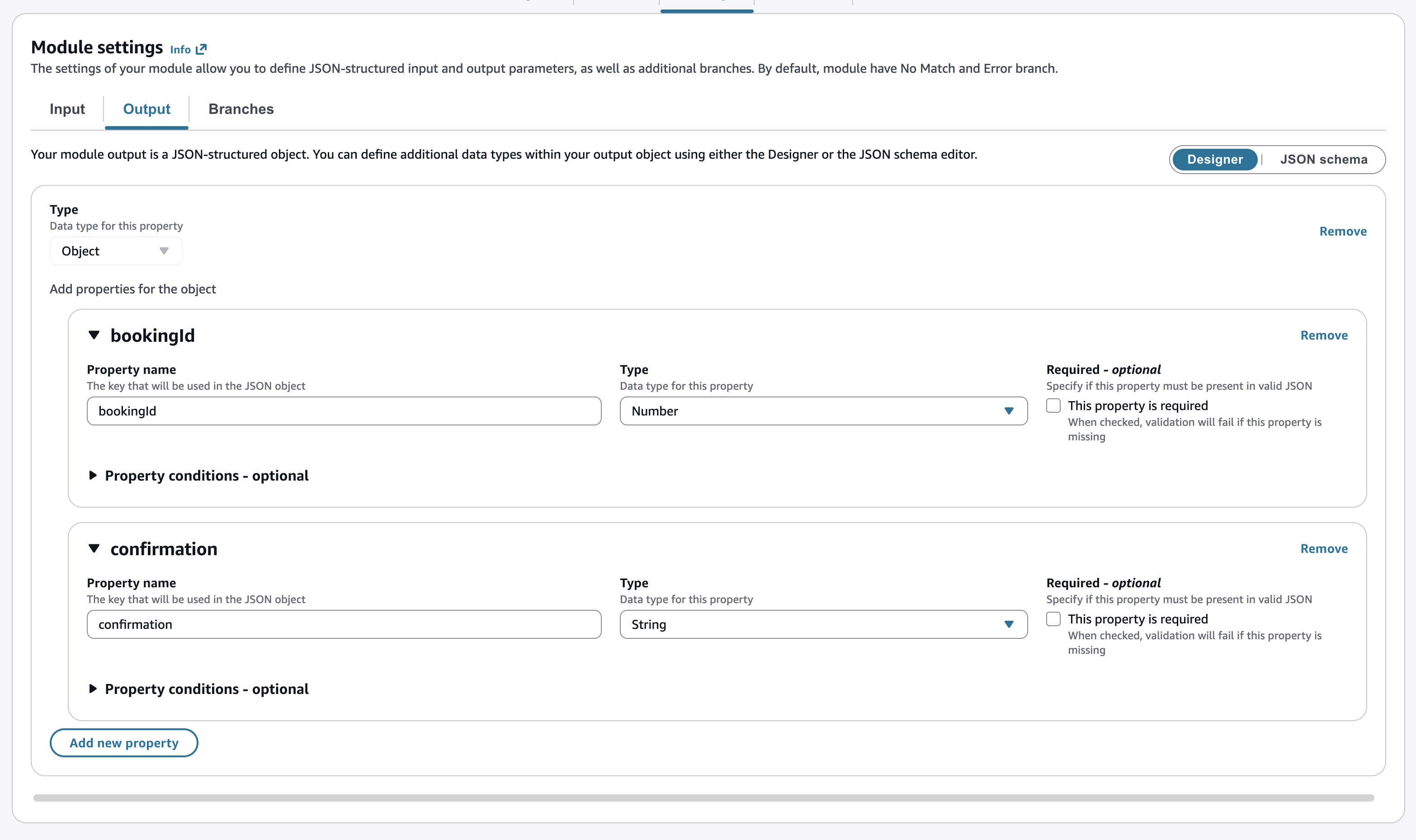Image resolution: width=1416 pixels, height=840 pixels.
Task: Switch to the Input tab
Action: (67, 109)
